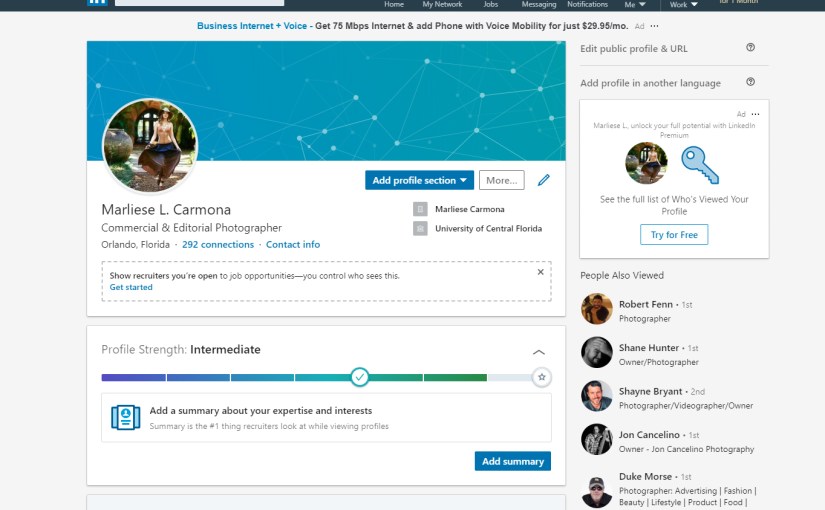This screenshot has width=825, height=510.
Task: Click the profile thumbnail in Premium ad
Action: (646, 163)
